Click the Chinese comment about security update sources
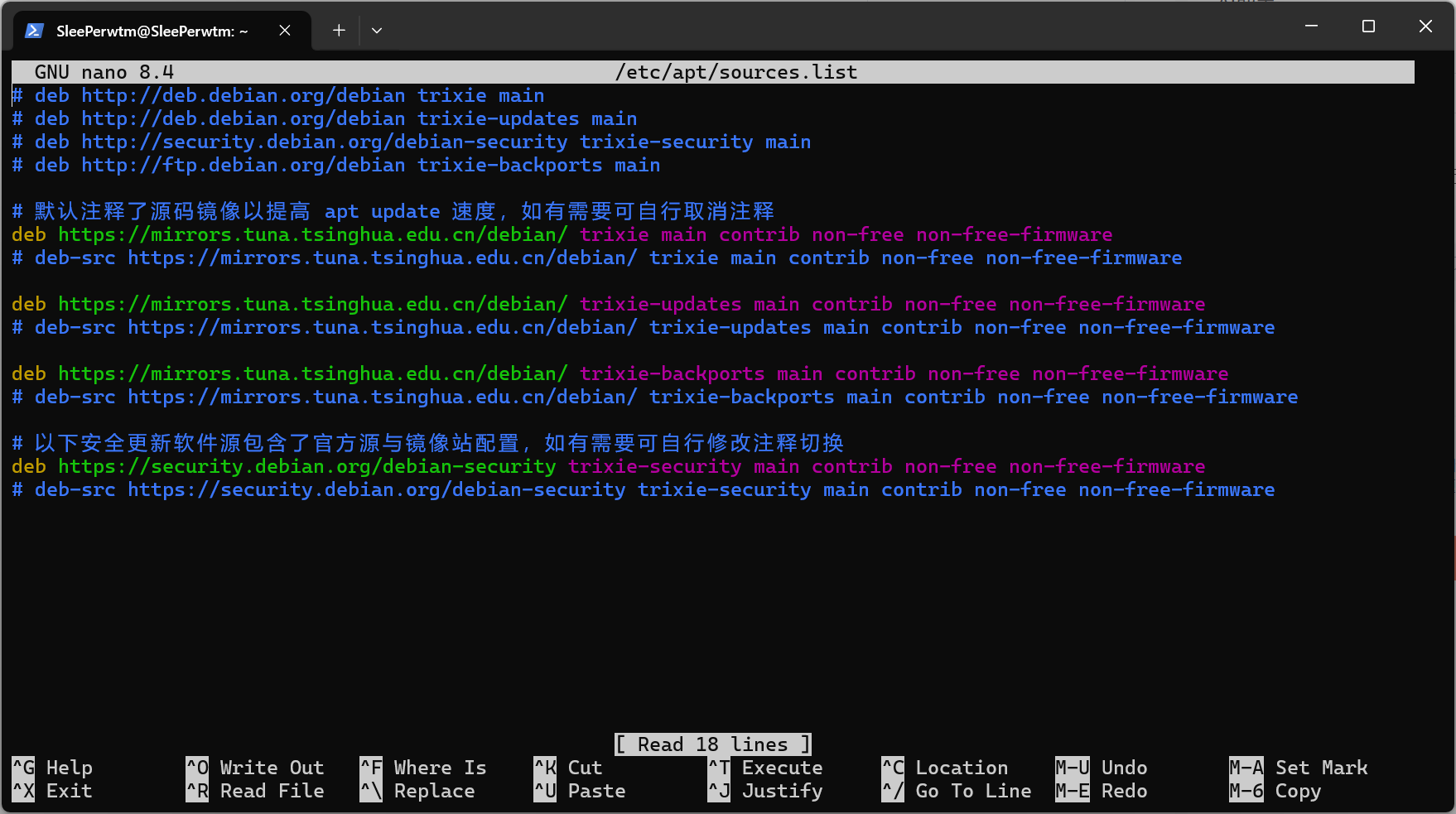1456x814 pixels. click(428, 443)
